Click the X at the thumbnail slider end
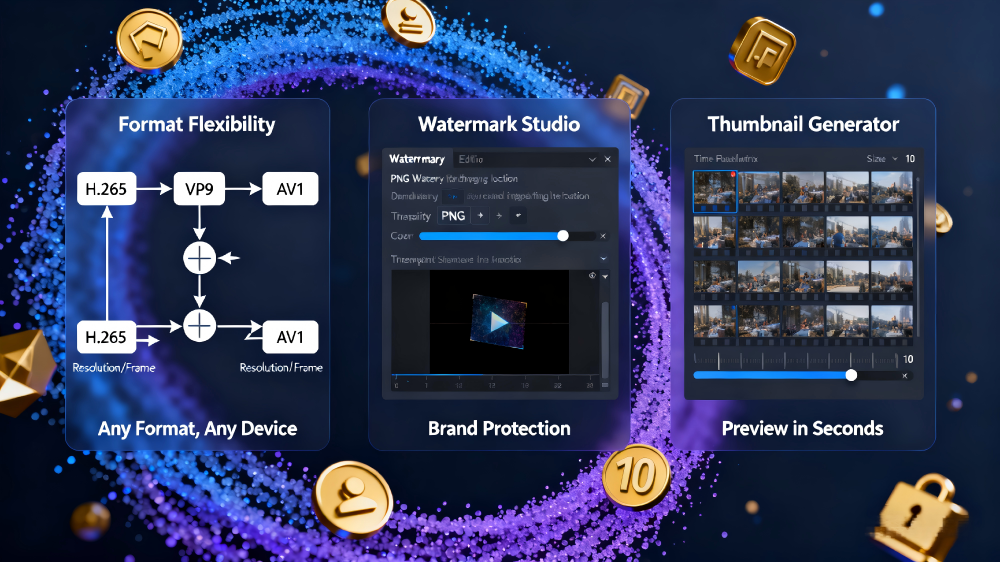Screen dimensions: 1000x562 pyautogui.click(x=906, y=375)
